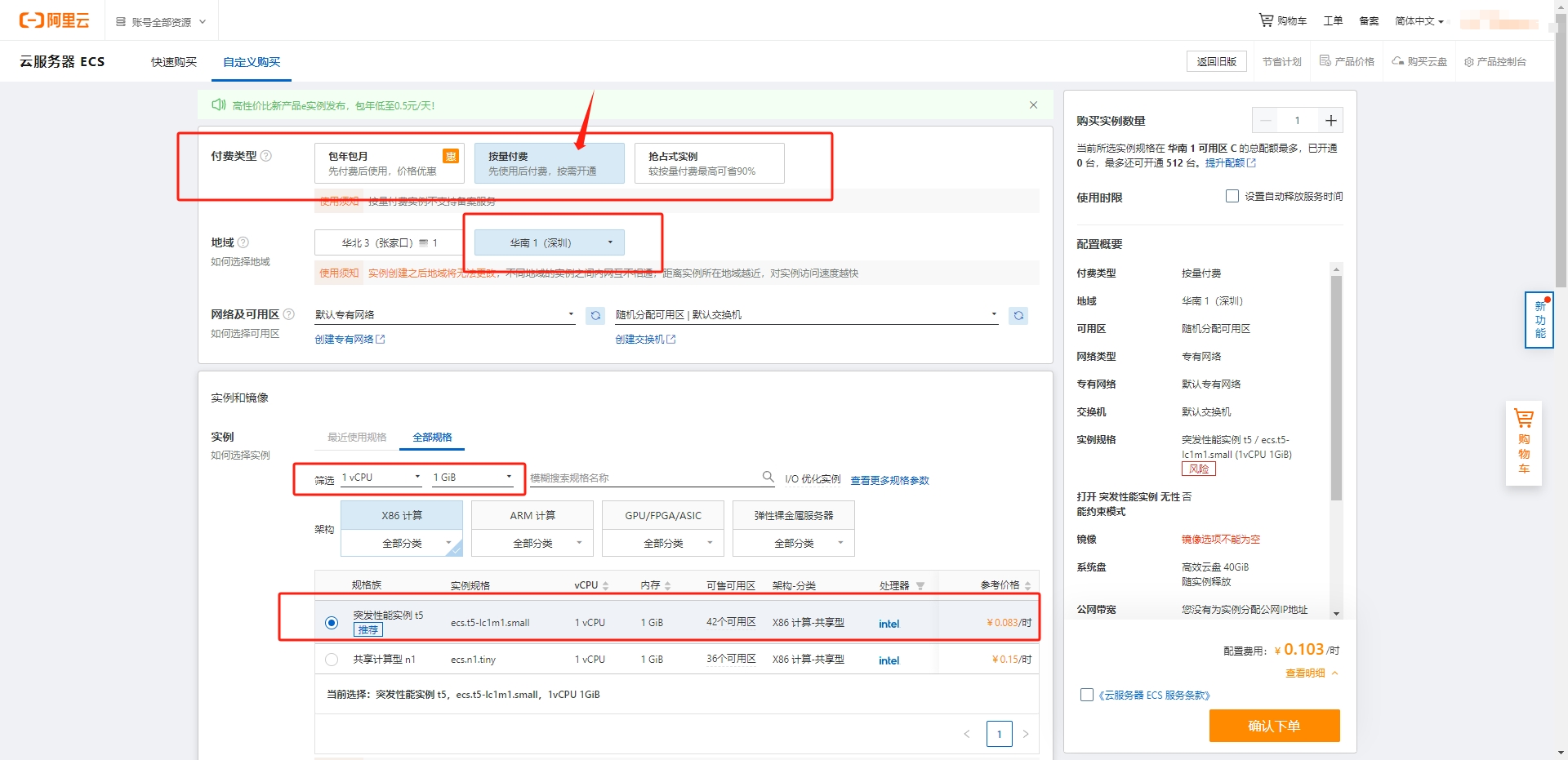Go to previous page of specs
The image size is (1568, 760).
click(x=967, y=734)
